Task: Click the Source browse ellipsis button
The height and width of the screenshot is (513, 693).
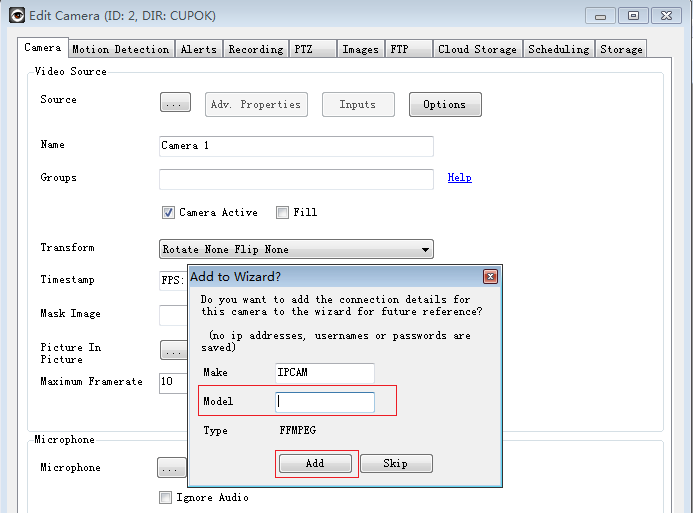Action: (x=175, y=104)
